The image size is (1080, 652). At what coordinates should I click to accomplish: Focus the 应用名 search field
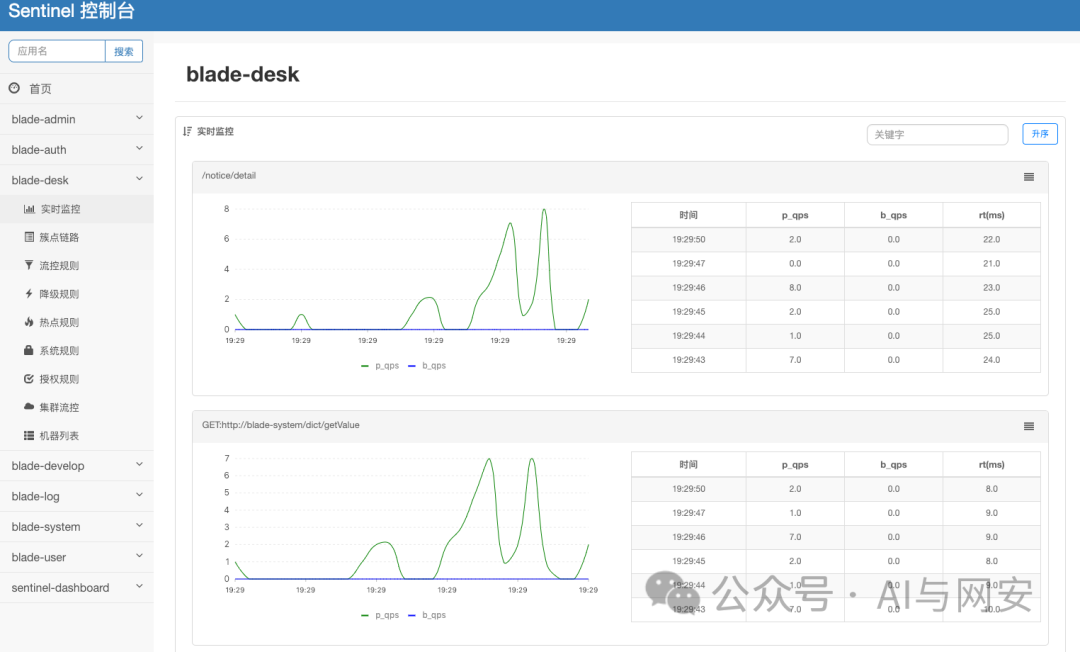[x=57, y=51]
